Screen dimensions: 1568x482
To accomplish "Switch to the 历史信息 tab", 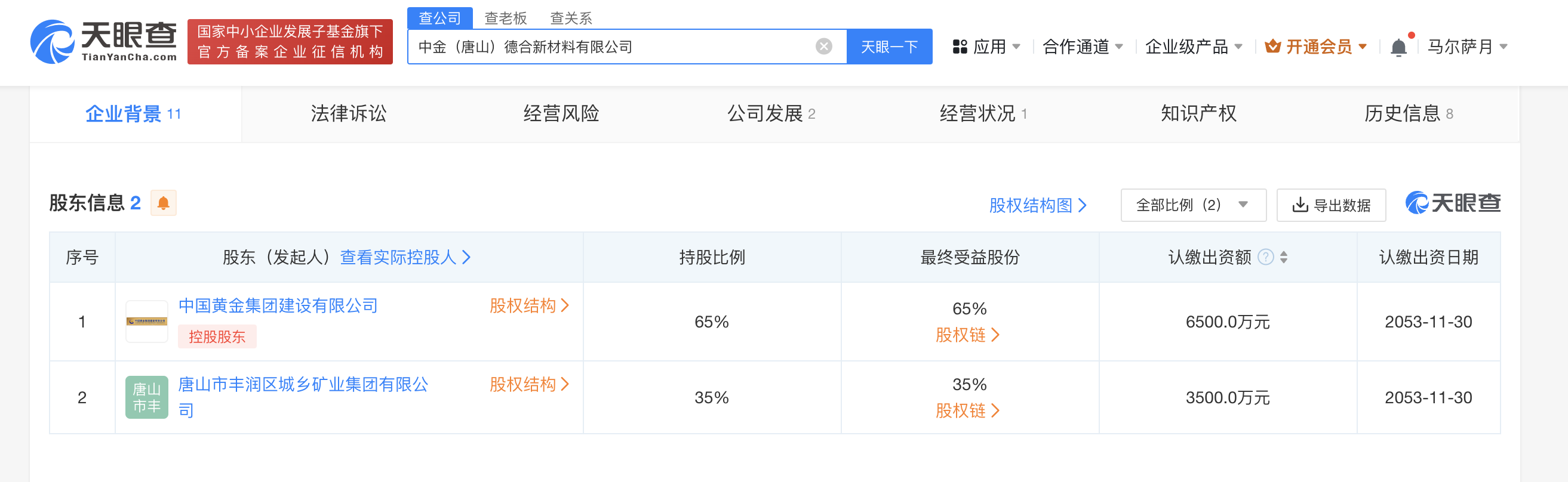I will click(x=1407, y=114).
